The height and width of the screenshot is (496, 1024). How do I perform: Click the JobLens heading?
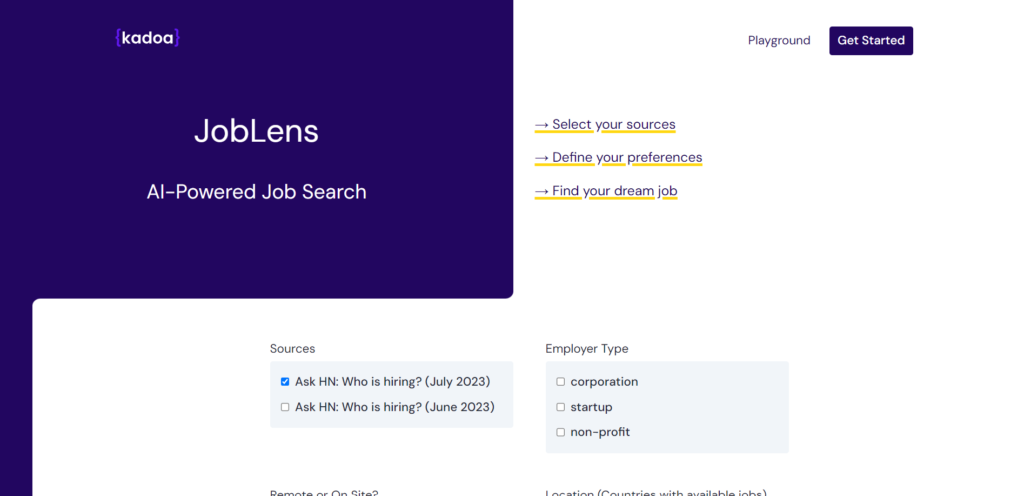256,131
